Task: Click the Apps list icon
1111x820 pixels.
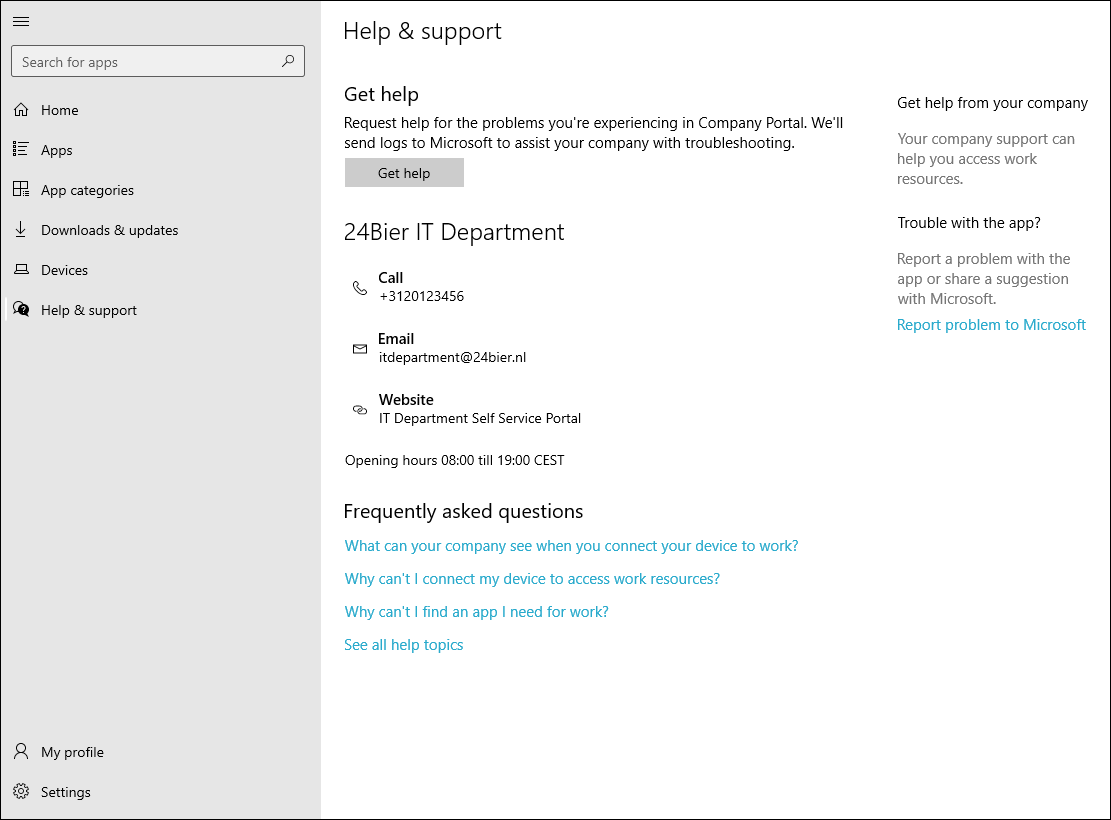Action: click(21, 150)
